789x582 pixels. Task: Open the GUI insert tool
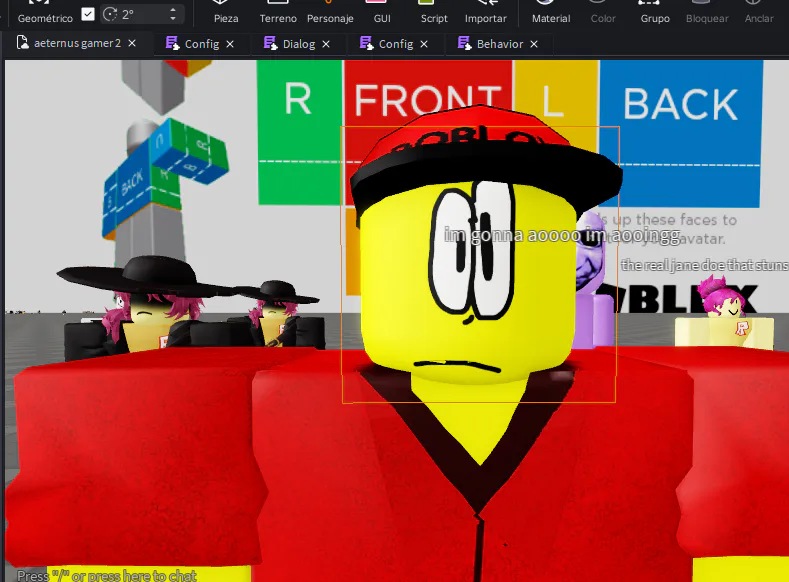click(x=382, y=12)
